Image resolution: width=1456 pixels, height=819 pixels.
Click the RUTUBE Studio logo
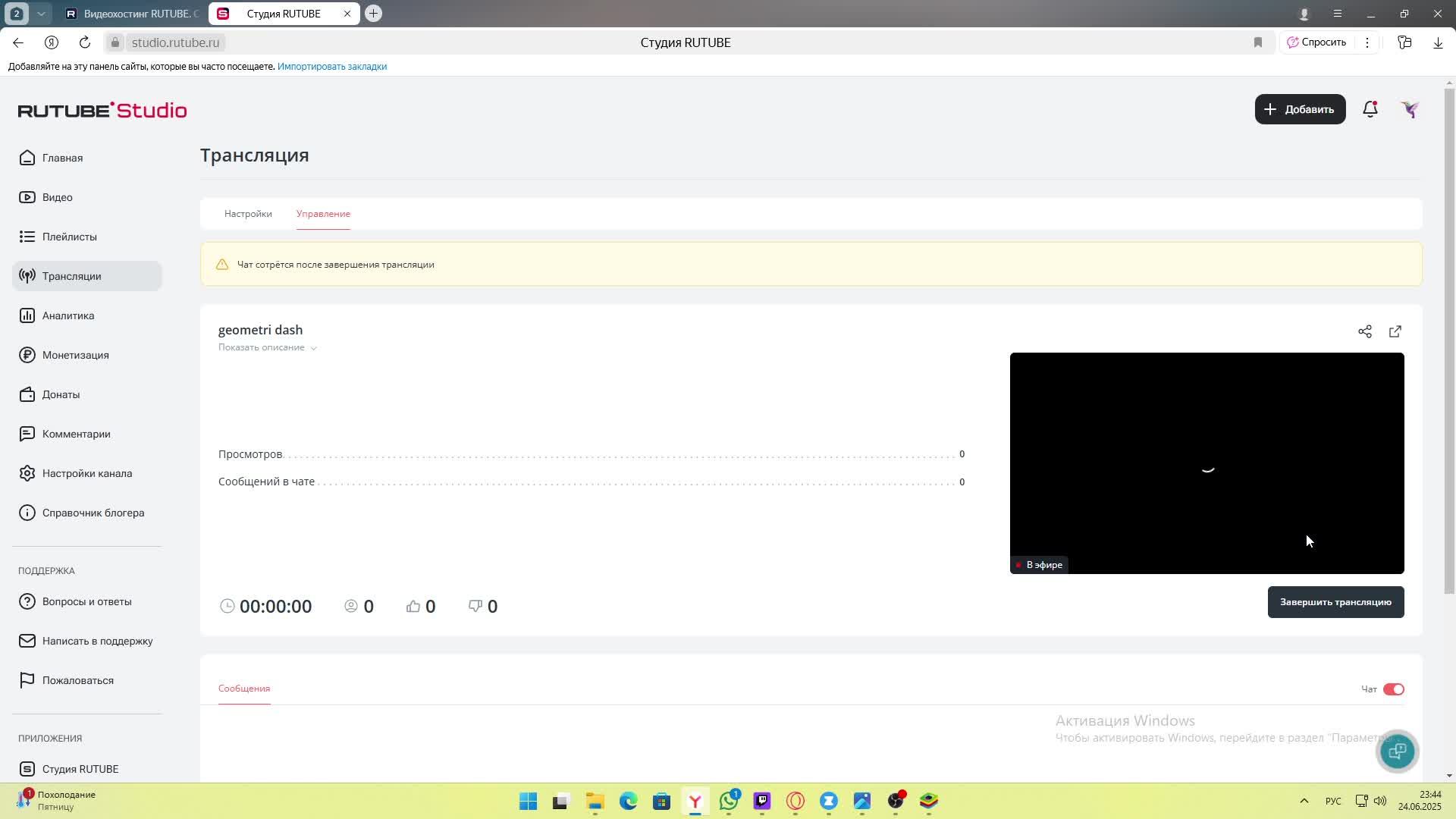(102, 110)
